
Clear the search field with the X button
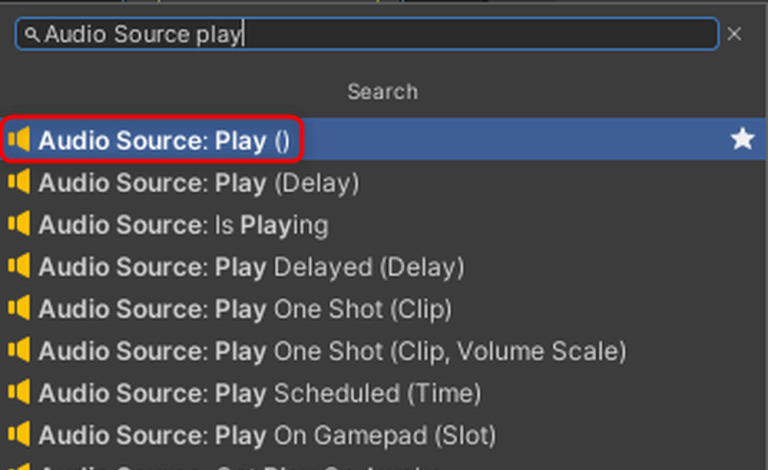tap(734, 34)
